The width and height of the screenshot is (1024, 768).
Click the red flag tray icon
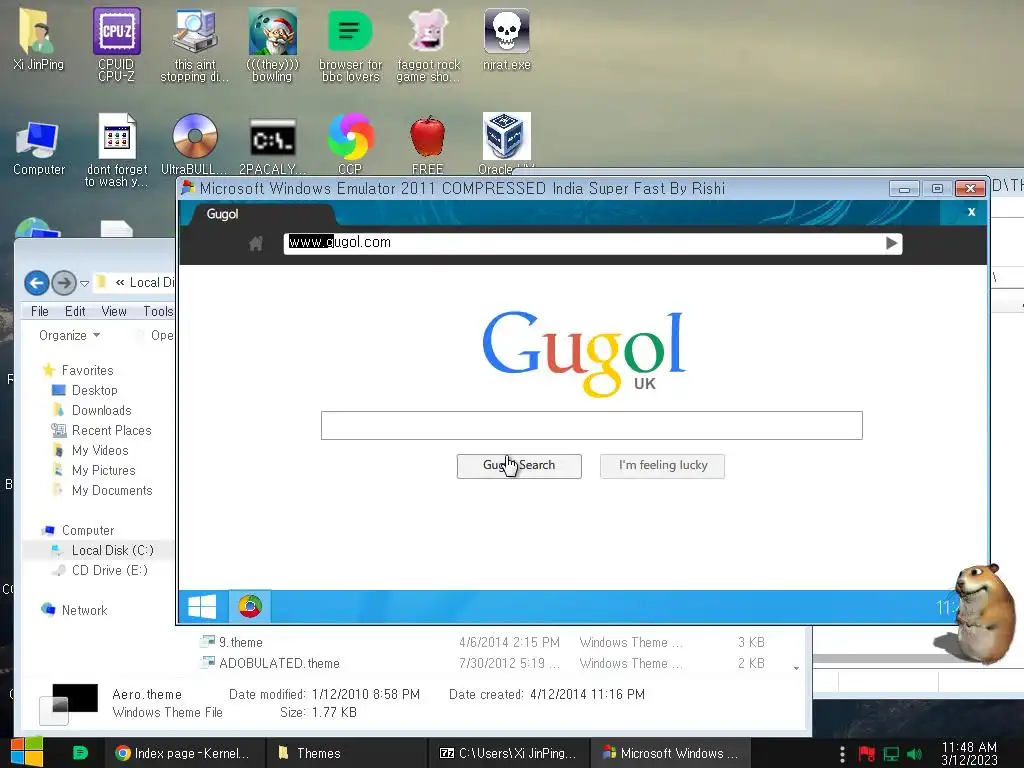tap(867, 754)
